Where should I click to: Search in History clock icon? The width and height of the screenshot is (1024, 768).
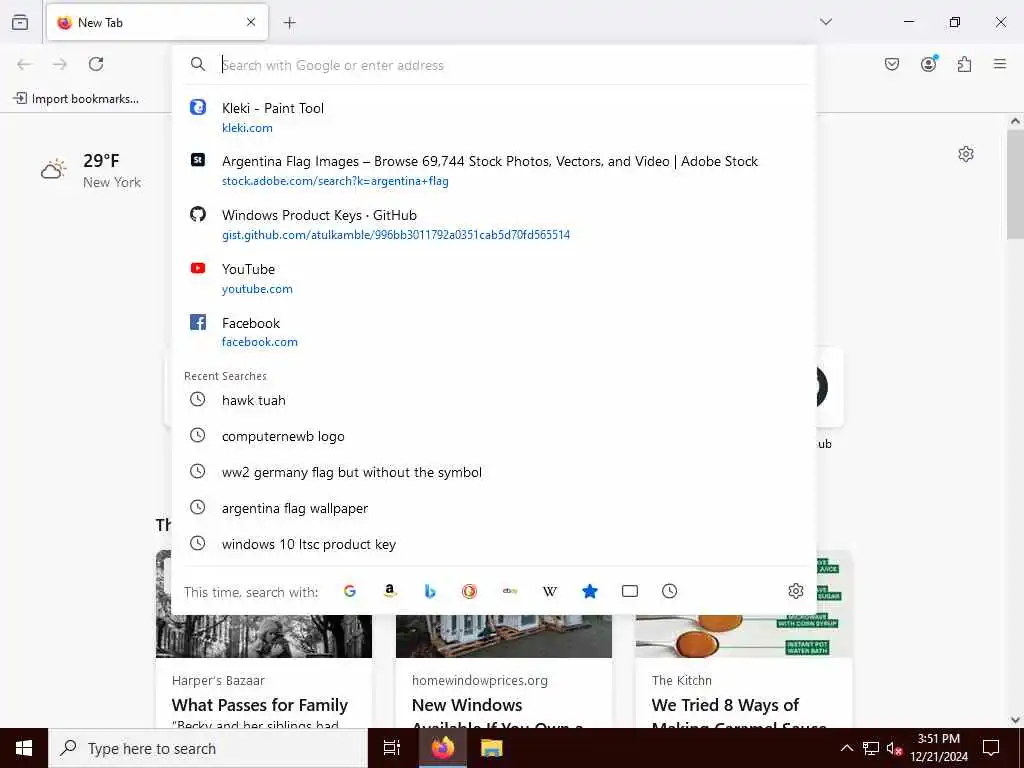click(x=669, y=591)
